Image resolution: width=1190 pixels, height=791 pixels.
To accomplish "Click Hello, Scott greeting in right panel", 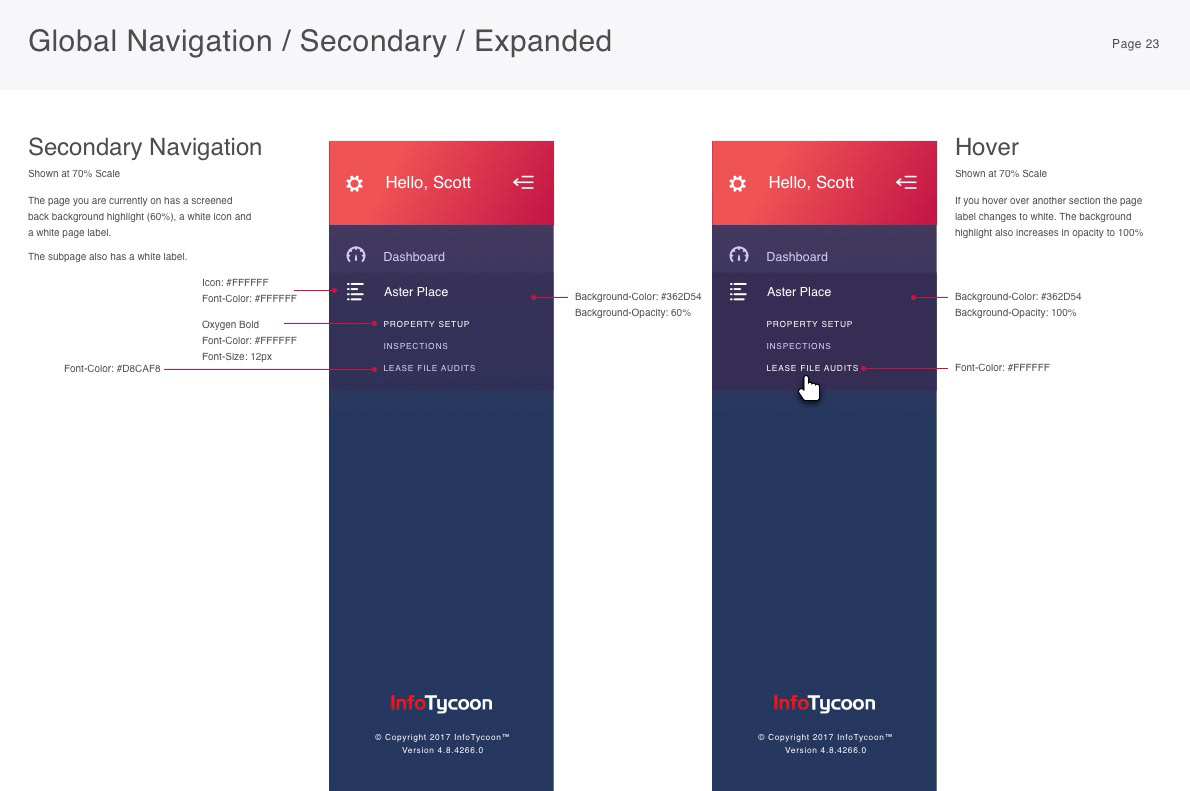I will tap(811, 183).
